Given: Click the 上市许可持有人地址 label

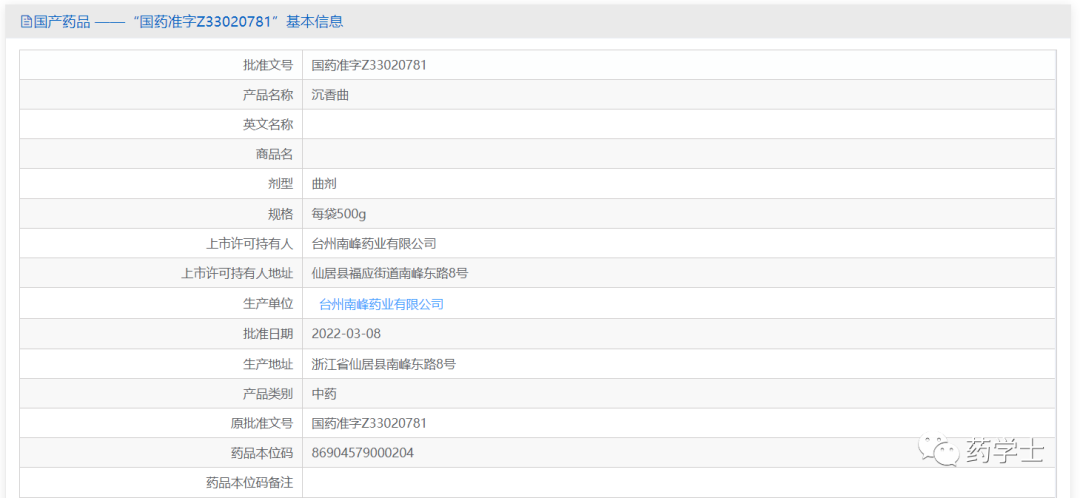Looking at the screenshot, I should pyautogui.click(x=237, y=273).
